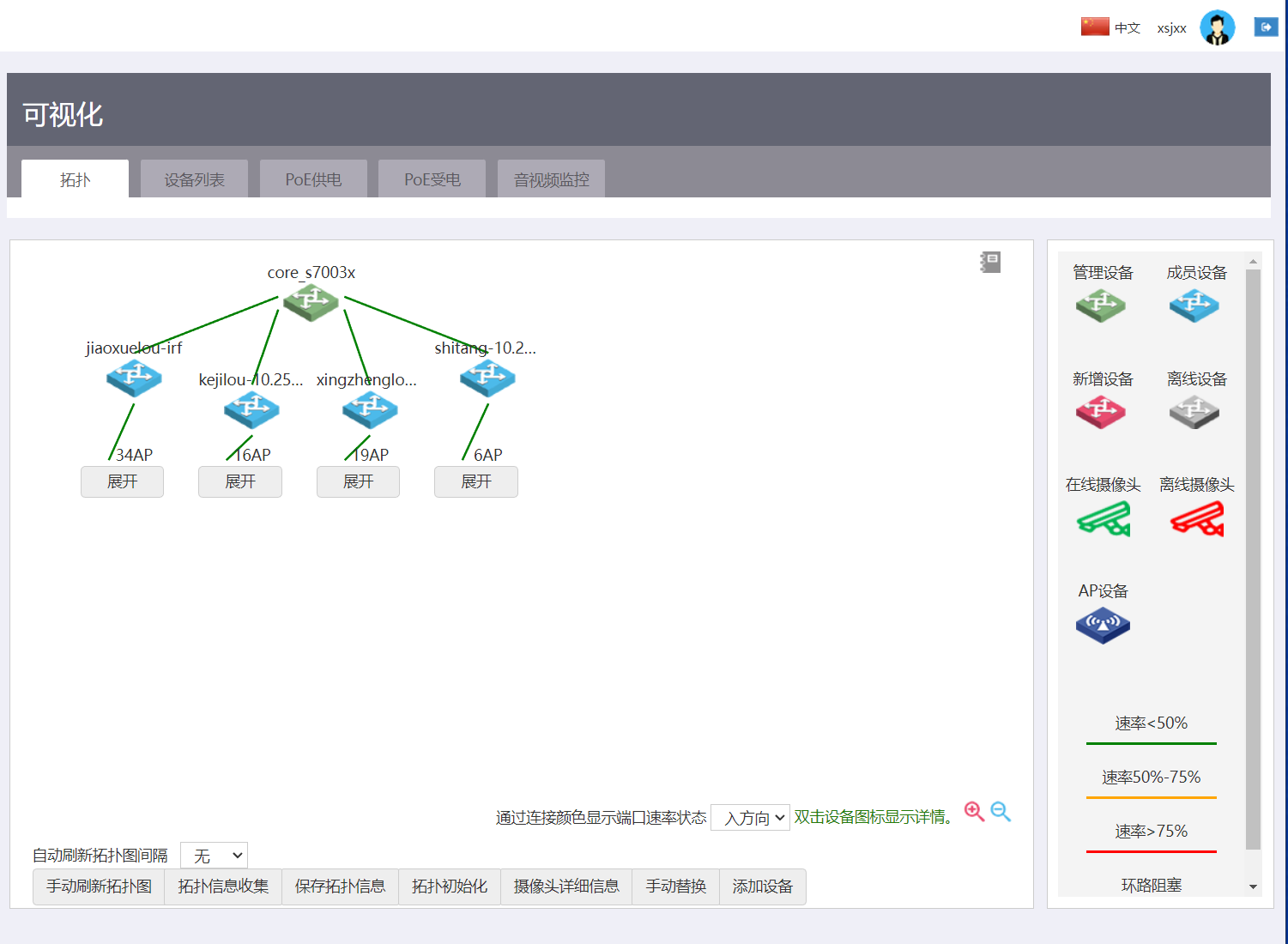Viewport: 1288px width, 944px height.
Task: Select the jiaoxuelou-irf switch icon
Action: (134, 378)
